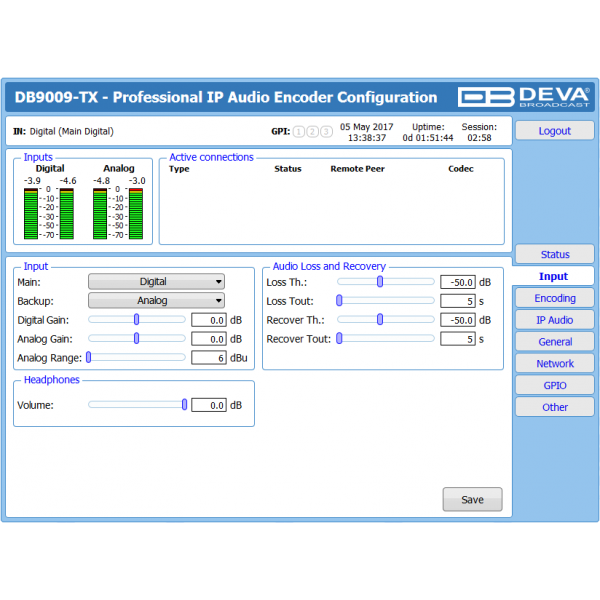Click the Digital Gain value field
The width and height of the screenshot is (600, 600).
[209, 320]
